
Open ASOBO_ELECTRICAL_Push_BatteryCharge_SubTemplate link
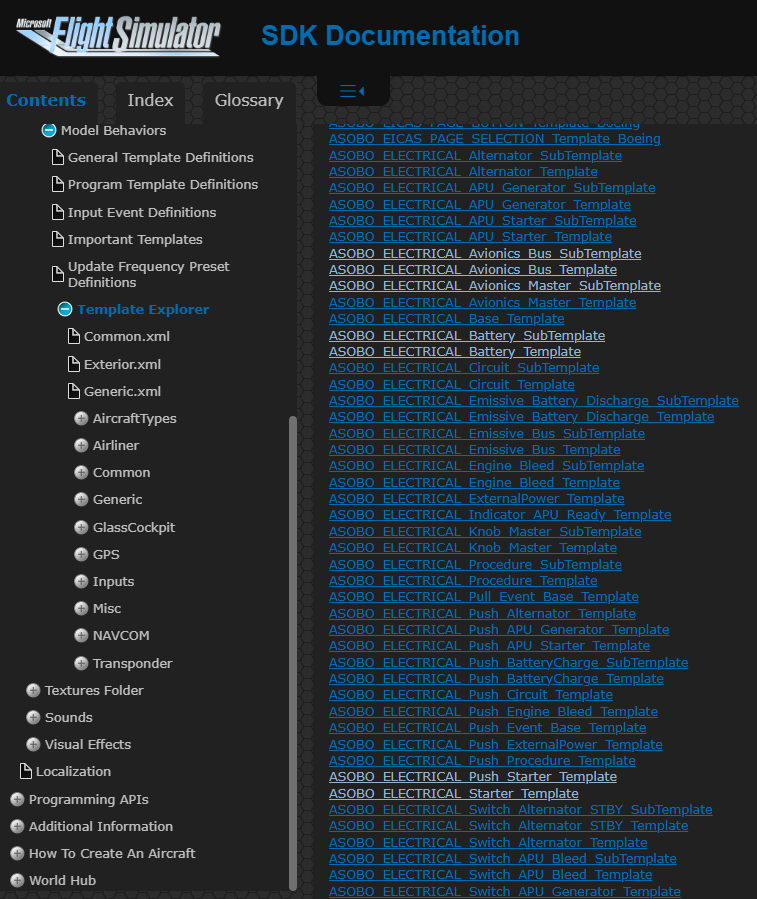click(x=509, y=662)
